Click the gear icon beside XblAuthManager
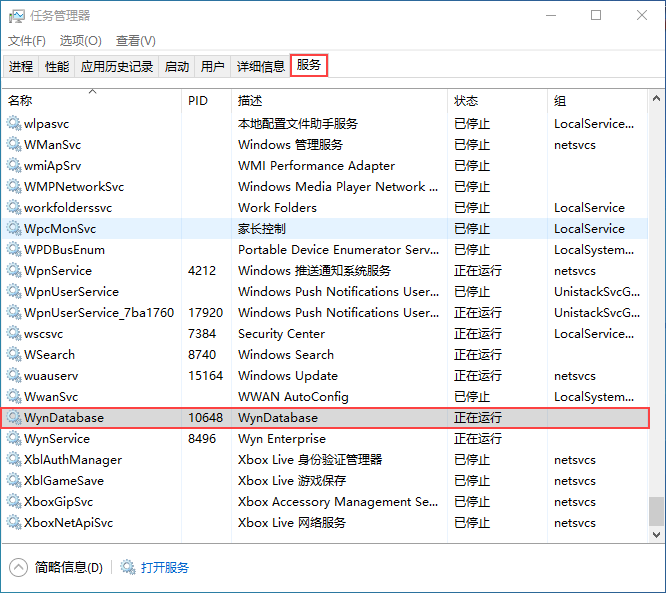Screen dimensions: 666x593 tap(14, 460)
